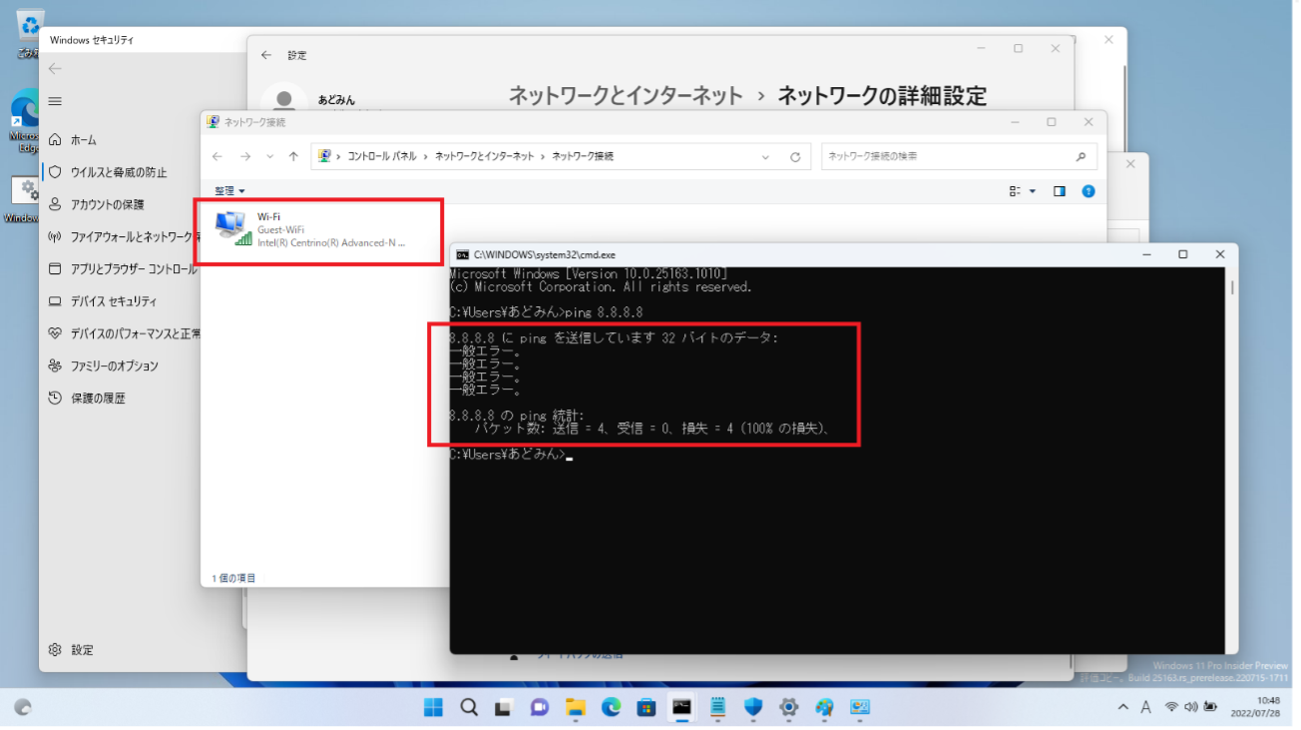Click the widgets icon on the taskbar
Screen dimensions: 1301x730
(x=22, y=708)
